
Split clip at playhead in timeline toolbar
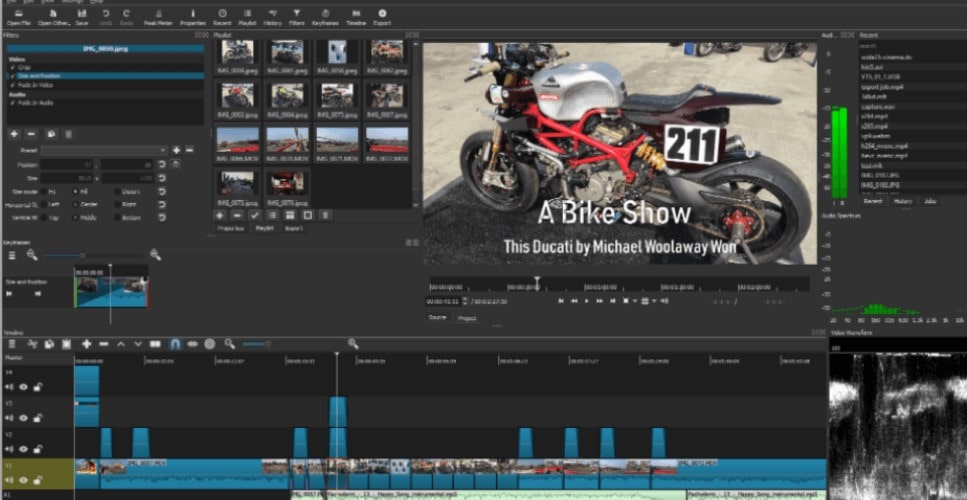155,344
